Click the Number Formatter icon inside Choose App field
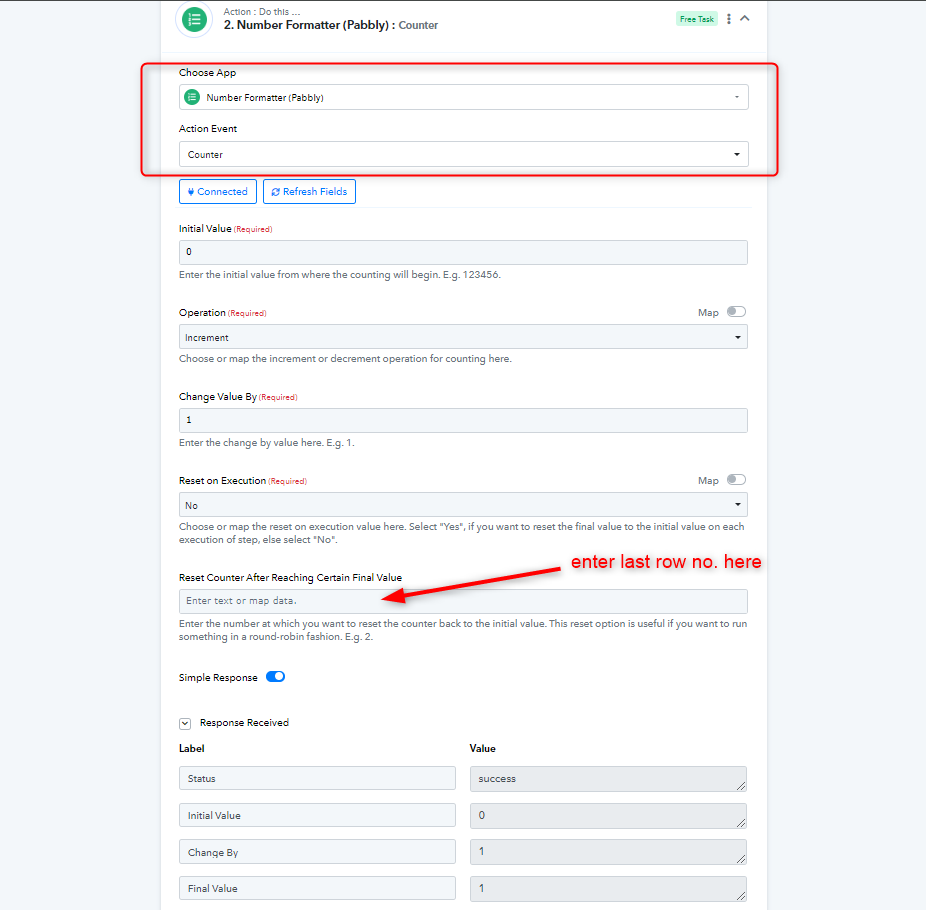926x910 pixels. point(192,97)
